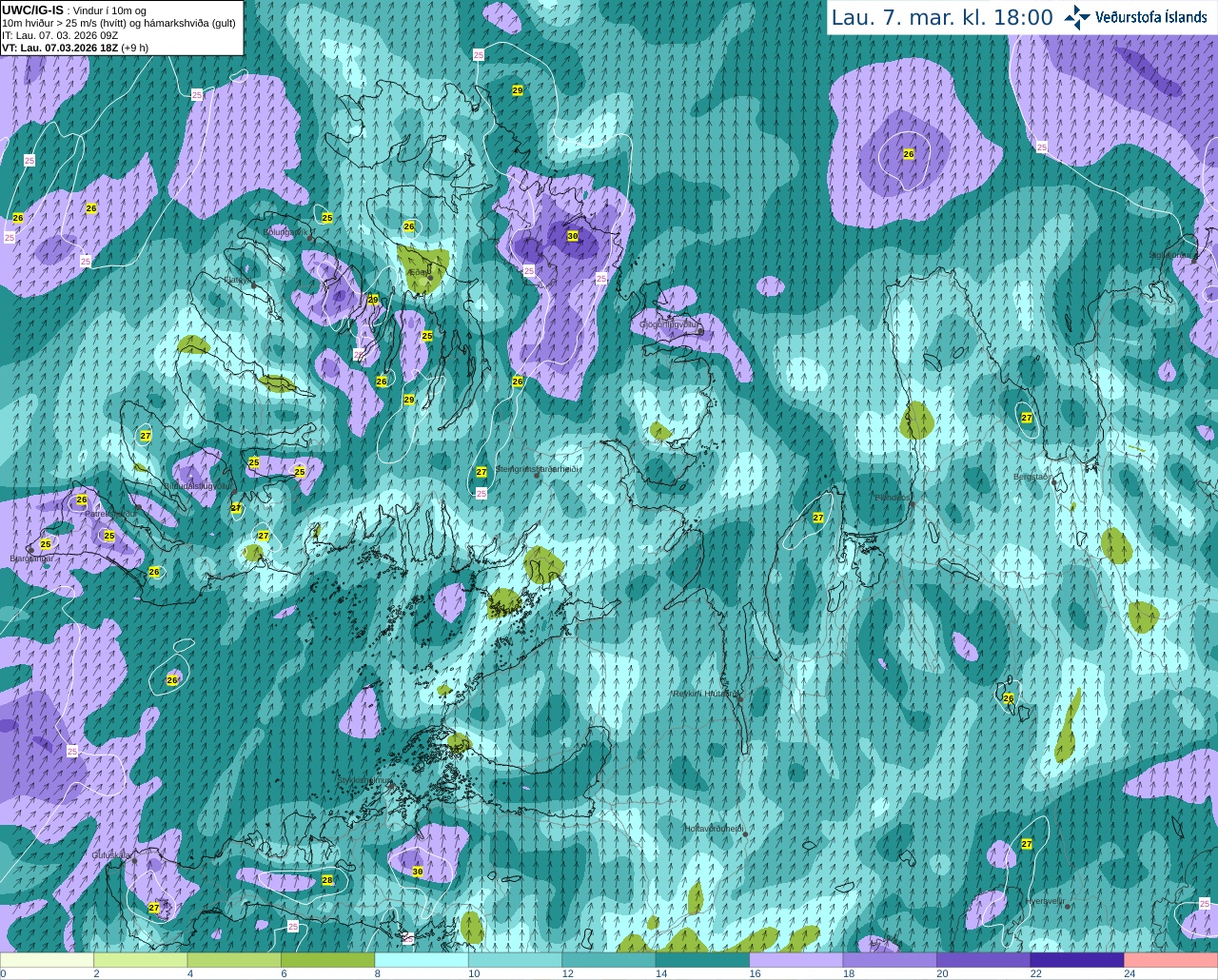
Task: Click the Bolungarvík station label
Action: coord(285,231)
